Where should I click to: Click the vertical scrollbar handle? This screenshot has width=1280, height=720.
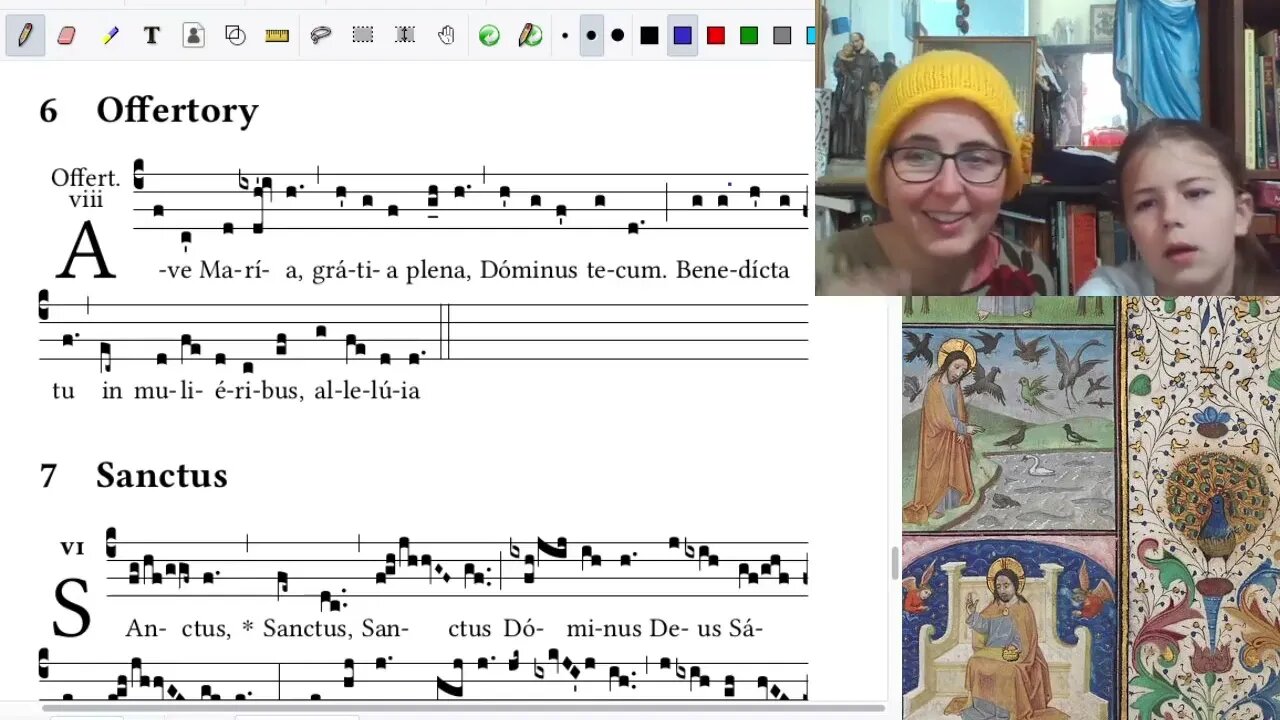(894, 563)
